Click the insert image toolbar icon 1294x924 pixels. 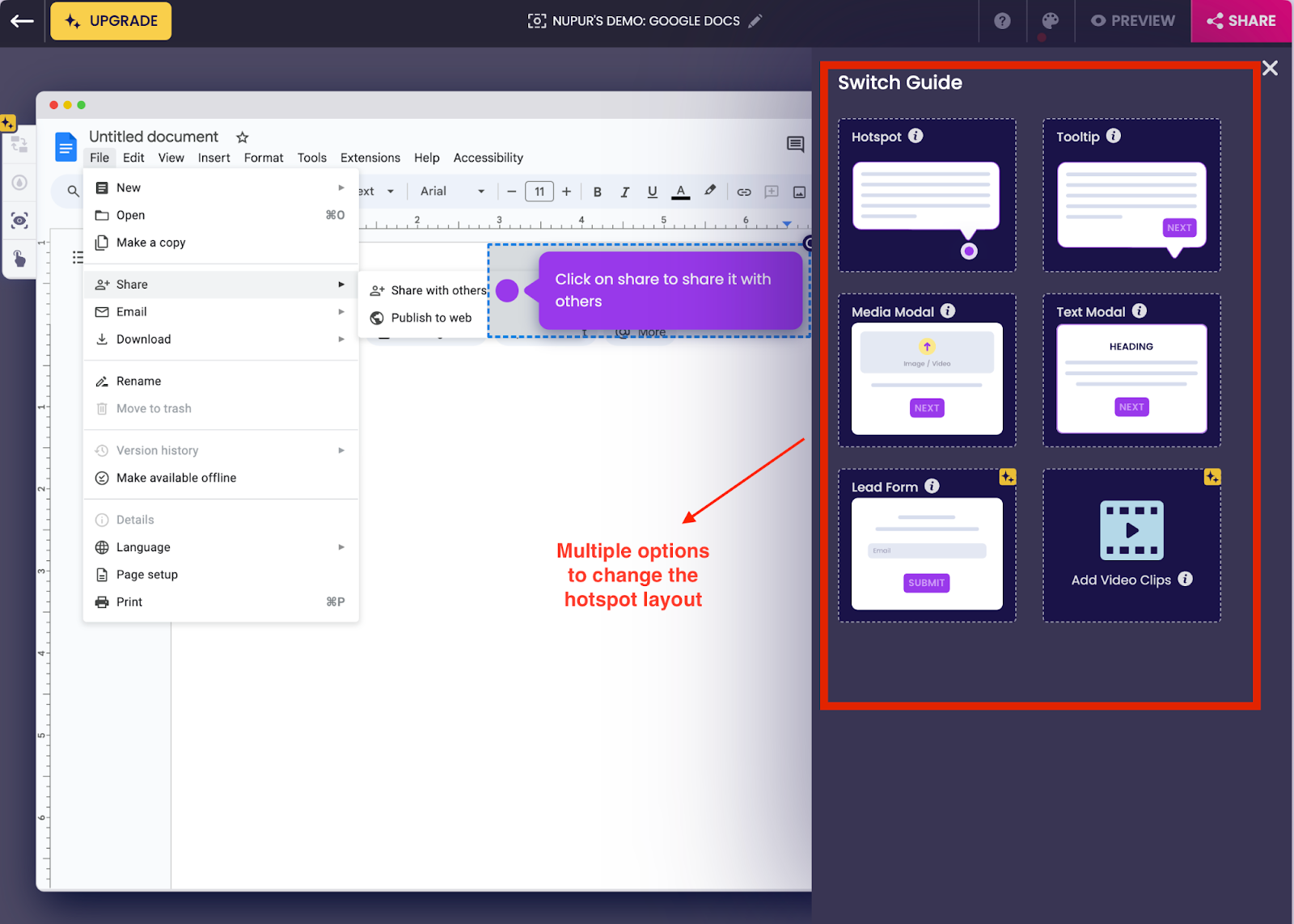(x=799, y=192)
